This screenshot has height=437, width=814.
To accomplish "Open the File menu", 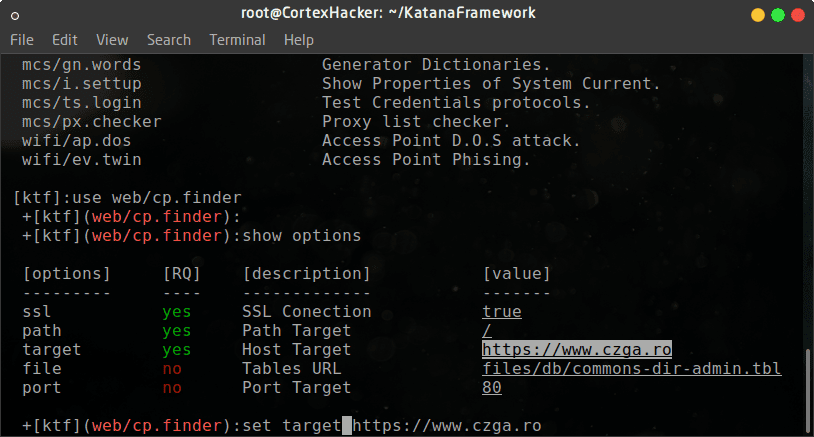I will click(22, 40).
